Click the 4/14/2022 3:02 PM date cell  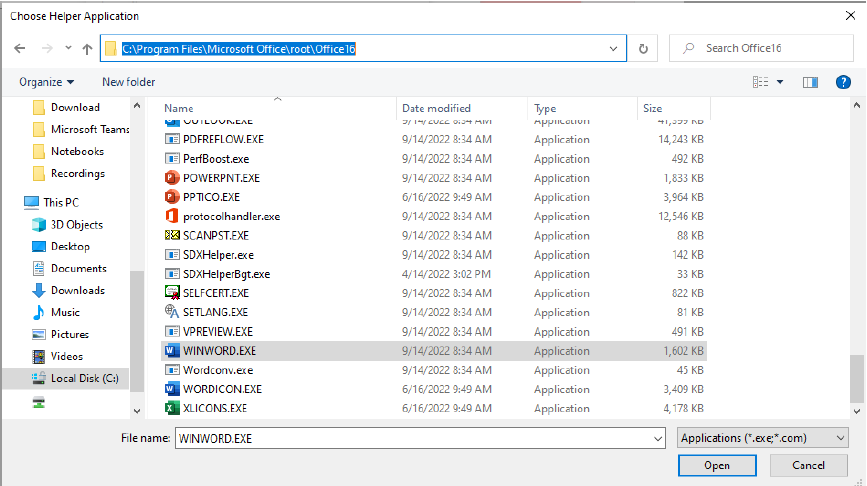[446, 274]
